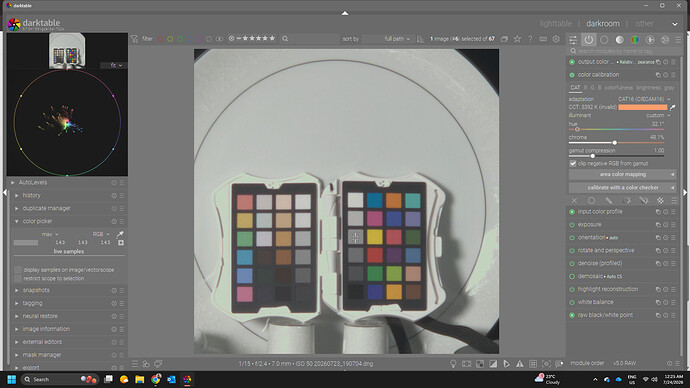690x388 pixels.
Task: Open global preferences gear icon
Action: 556,39
